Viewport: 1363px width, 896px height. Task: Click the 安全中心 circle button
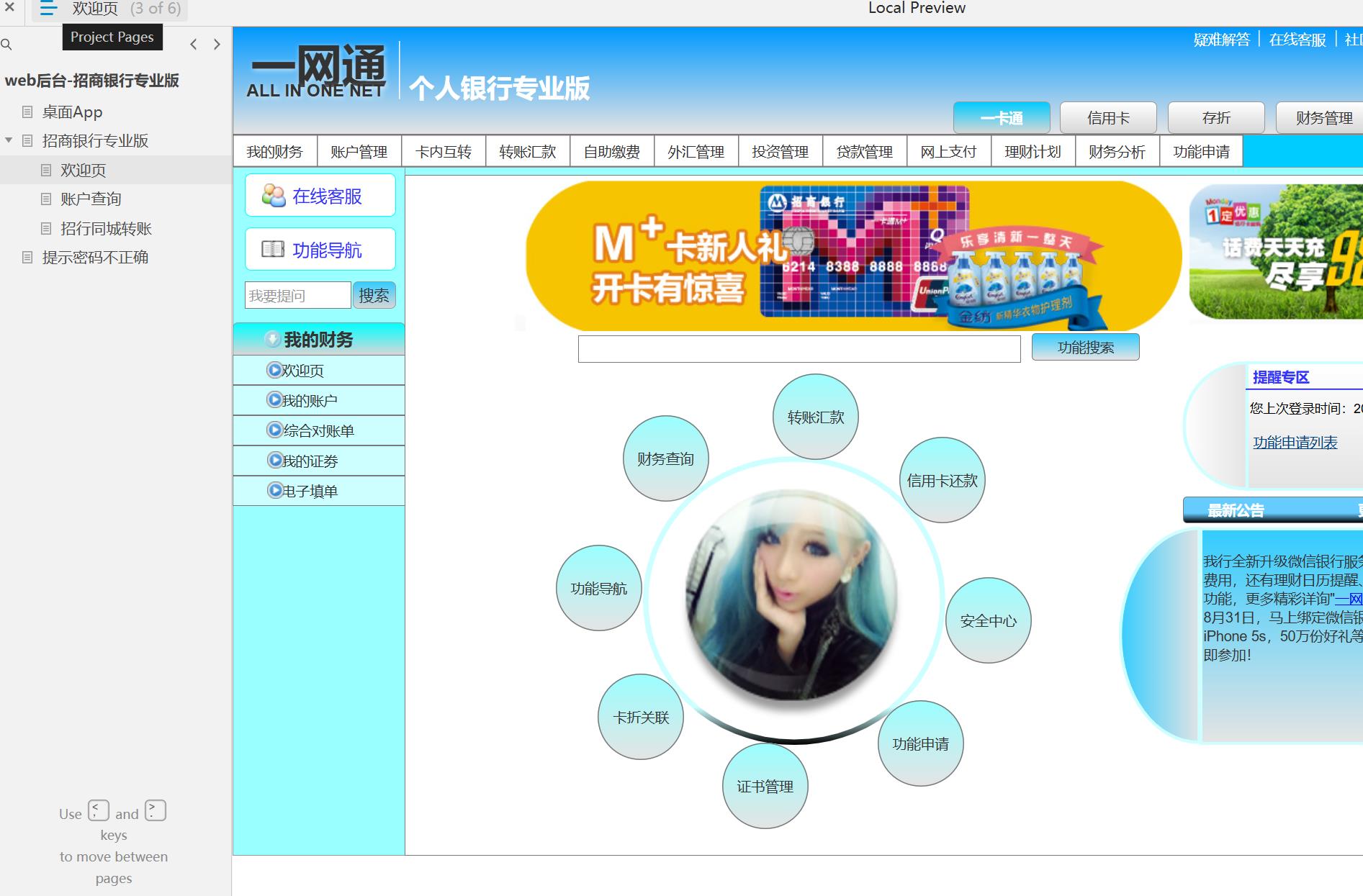[x=989, y=620]
